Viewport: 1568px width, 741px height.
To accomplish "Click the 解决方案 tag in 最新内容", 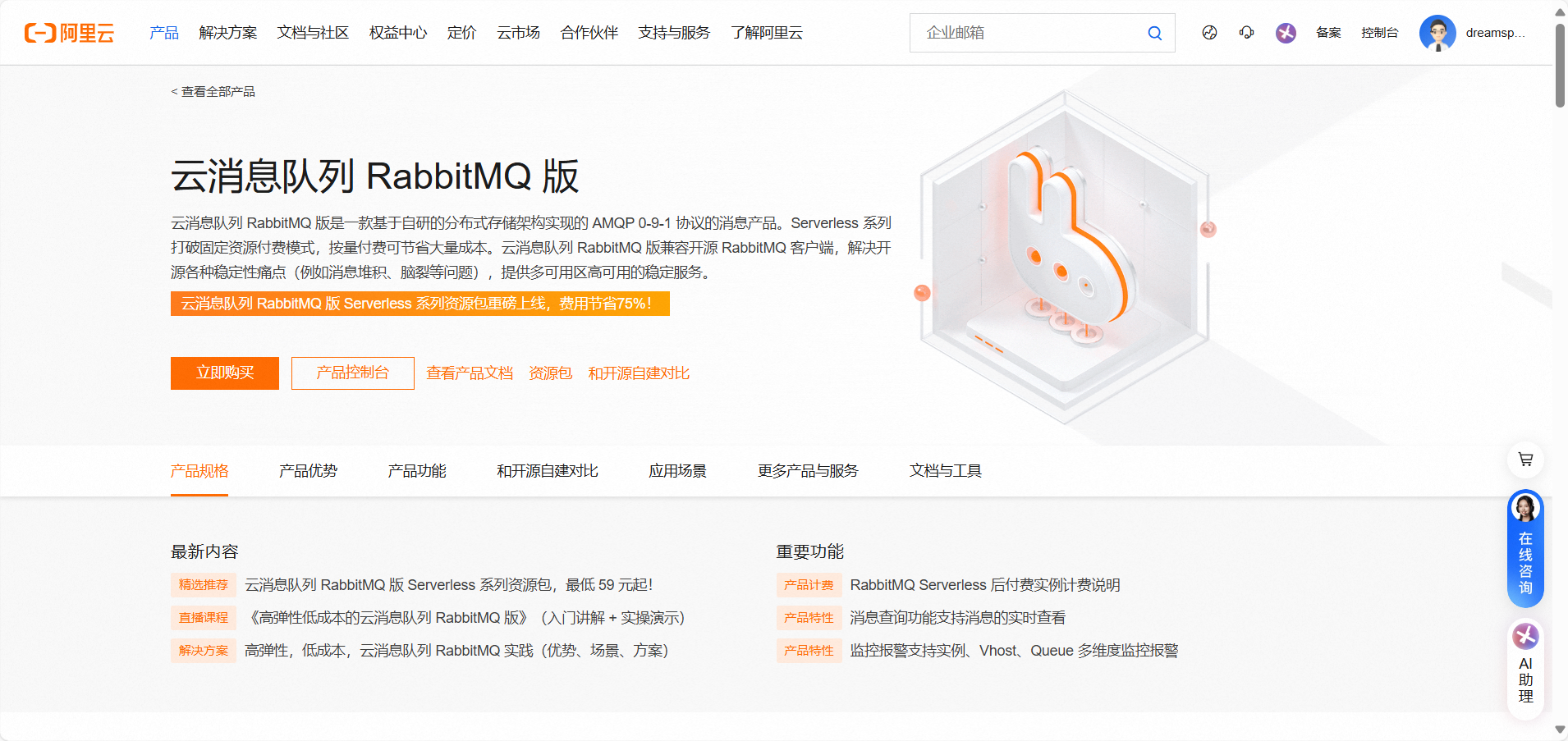I will click(204, 651).
